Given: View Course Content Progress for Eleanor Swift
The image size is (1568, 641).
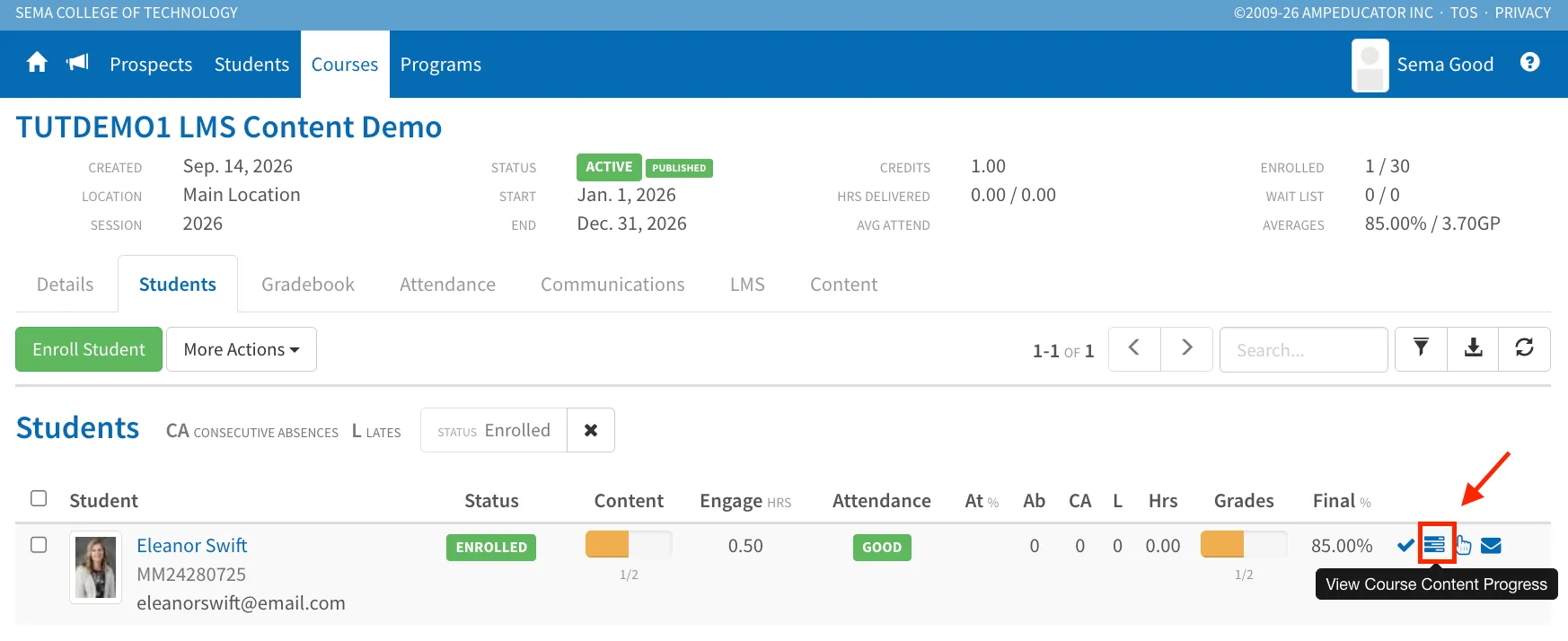Looking at the screenshot, I should [x=1435, y=545].
